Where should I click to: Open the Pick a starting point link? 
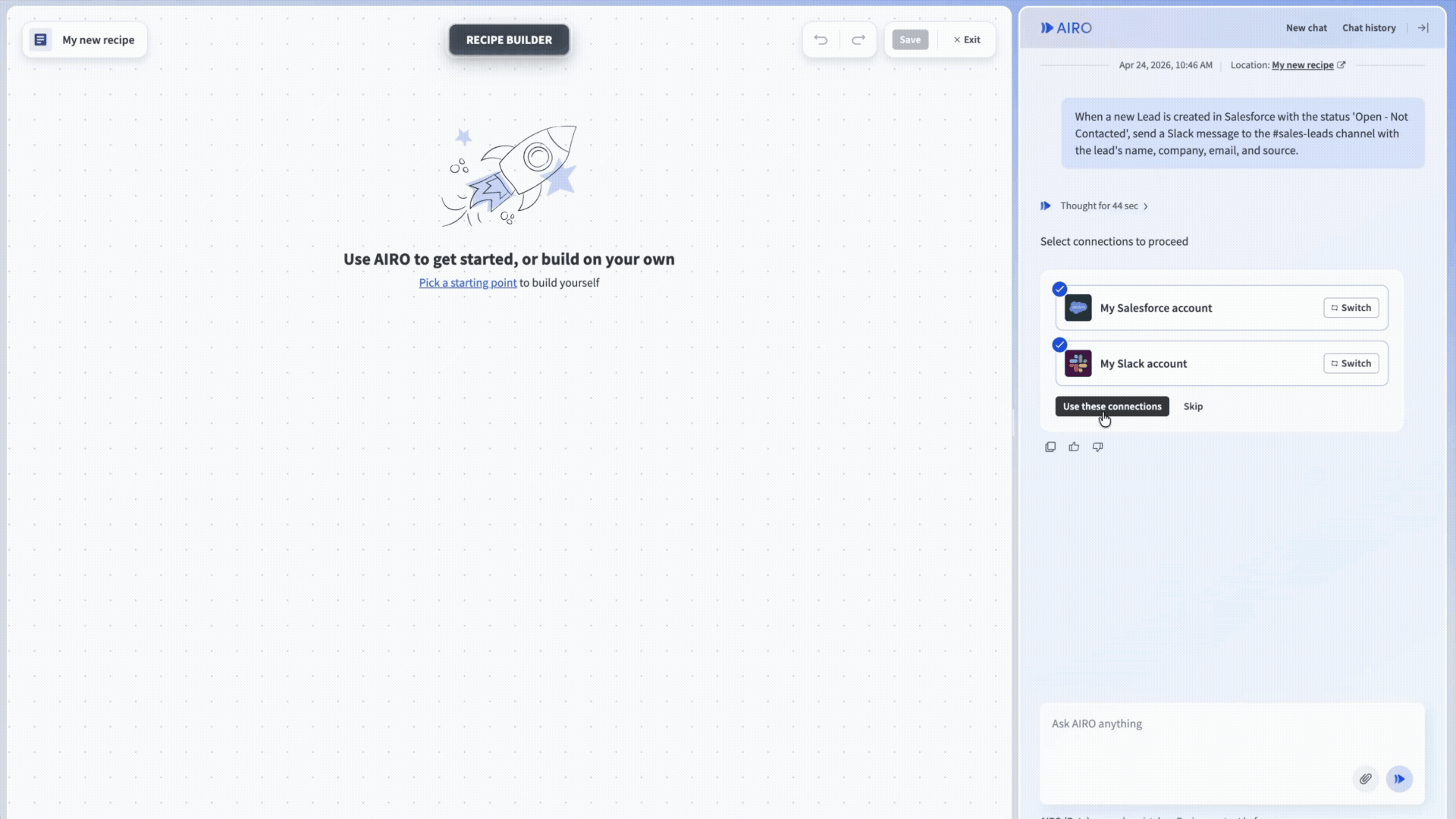(x=468, y=283)
